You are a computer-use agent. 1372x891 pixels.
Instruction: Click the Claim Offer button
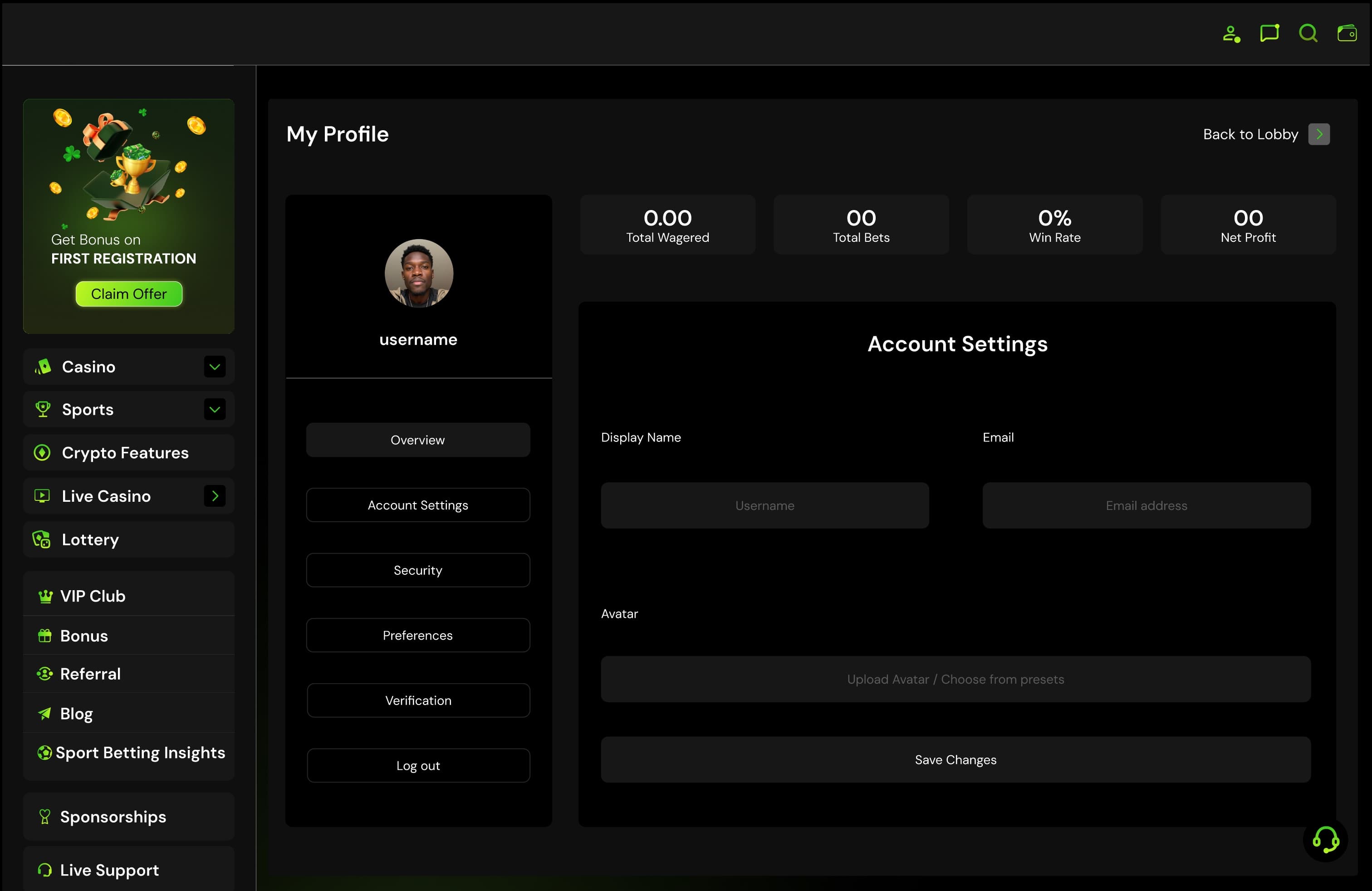point(129,294)
